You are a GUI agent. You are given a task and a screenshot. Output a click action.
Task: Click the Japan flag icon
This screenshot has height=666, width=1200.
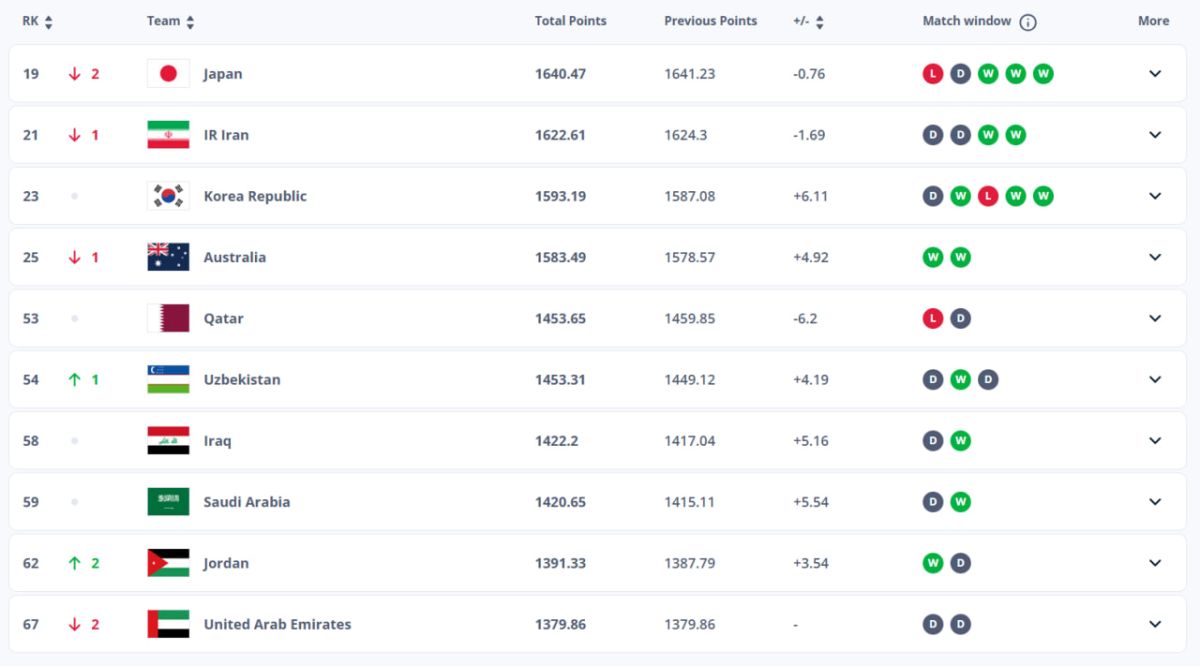168,73
